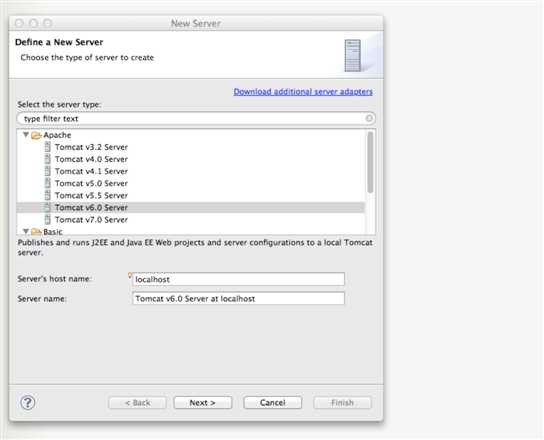Collapse the Basic tree node

26,231
